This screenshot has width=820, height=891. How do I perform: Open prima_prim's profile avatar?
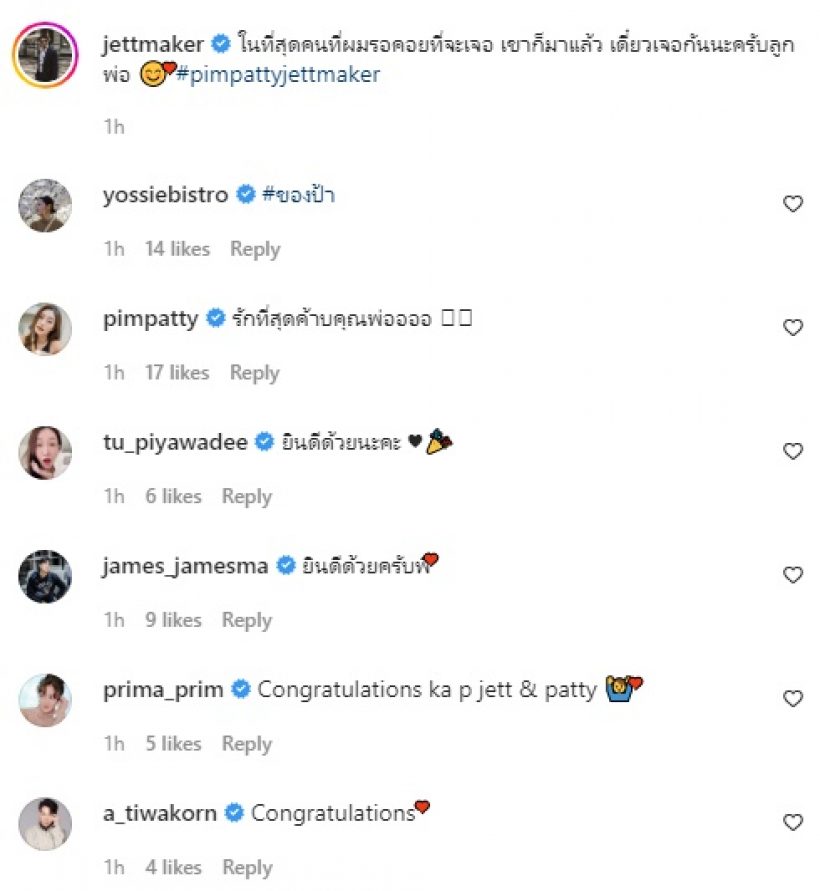click(45, 700)
